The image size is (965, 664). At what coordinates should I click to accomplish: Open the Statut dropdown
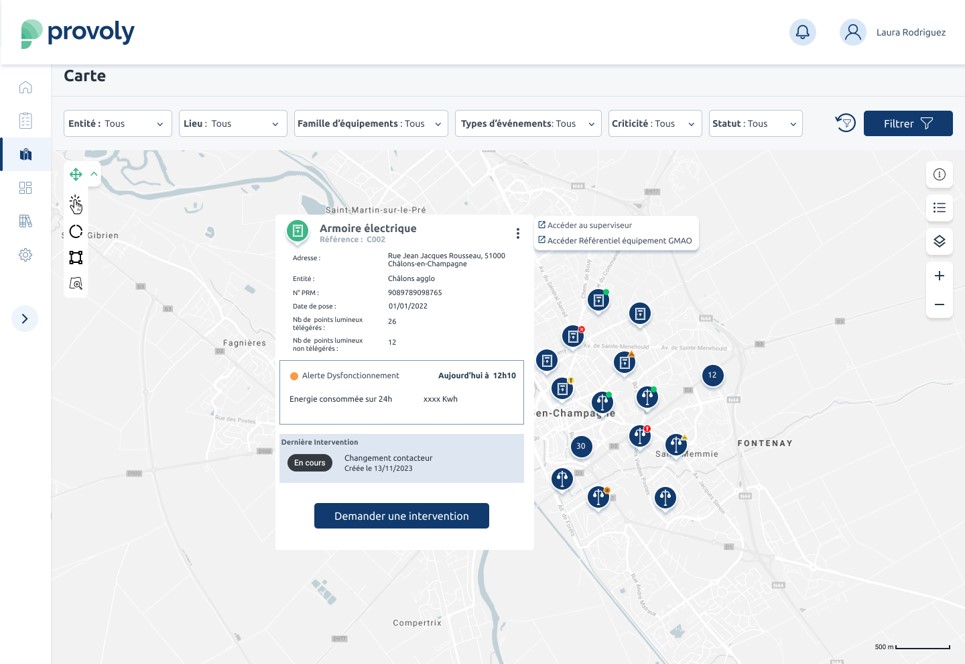tap(756, 124)
